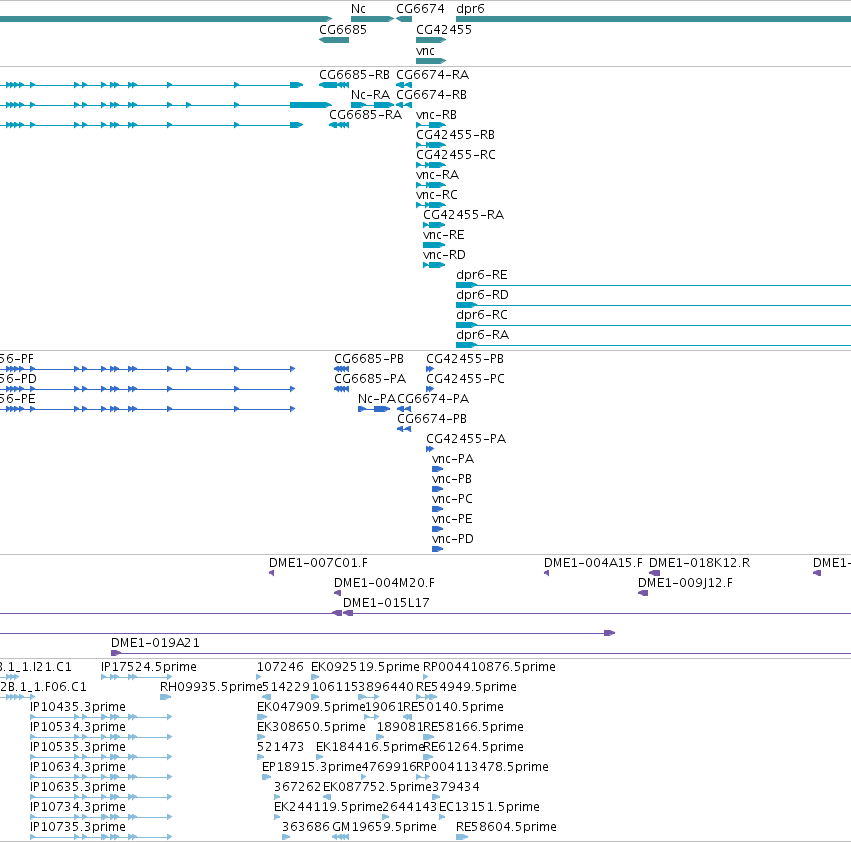Select transcript vnc-RE
Image resolution: width=851 pixels, height=842 pixels.
(444, 235)
